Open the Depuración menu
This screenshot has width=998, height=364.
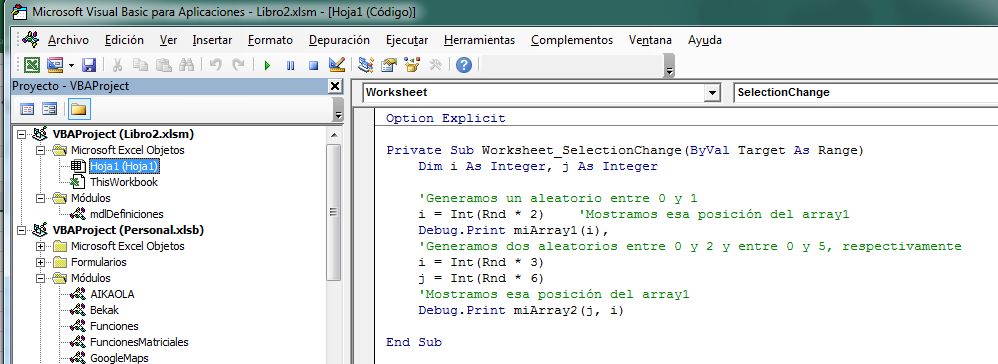click(339, 40)
